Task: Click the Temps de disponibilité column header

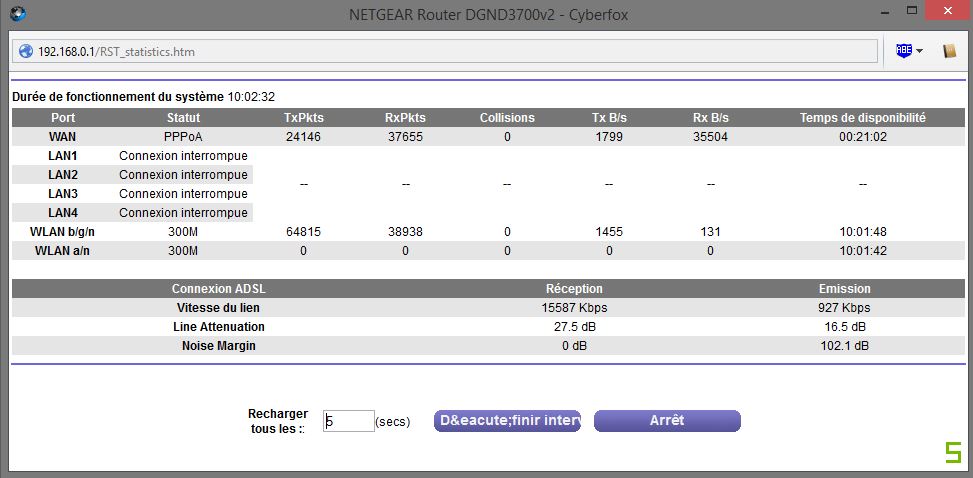Action: (x=862, y=118)
